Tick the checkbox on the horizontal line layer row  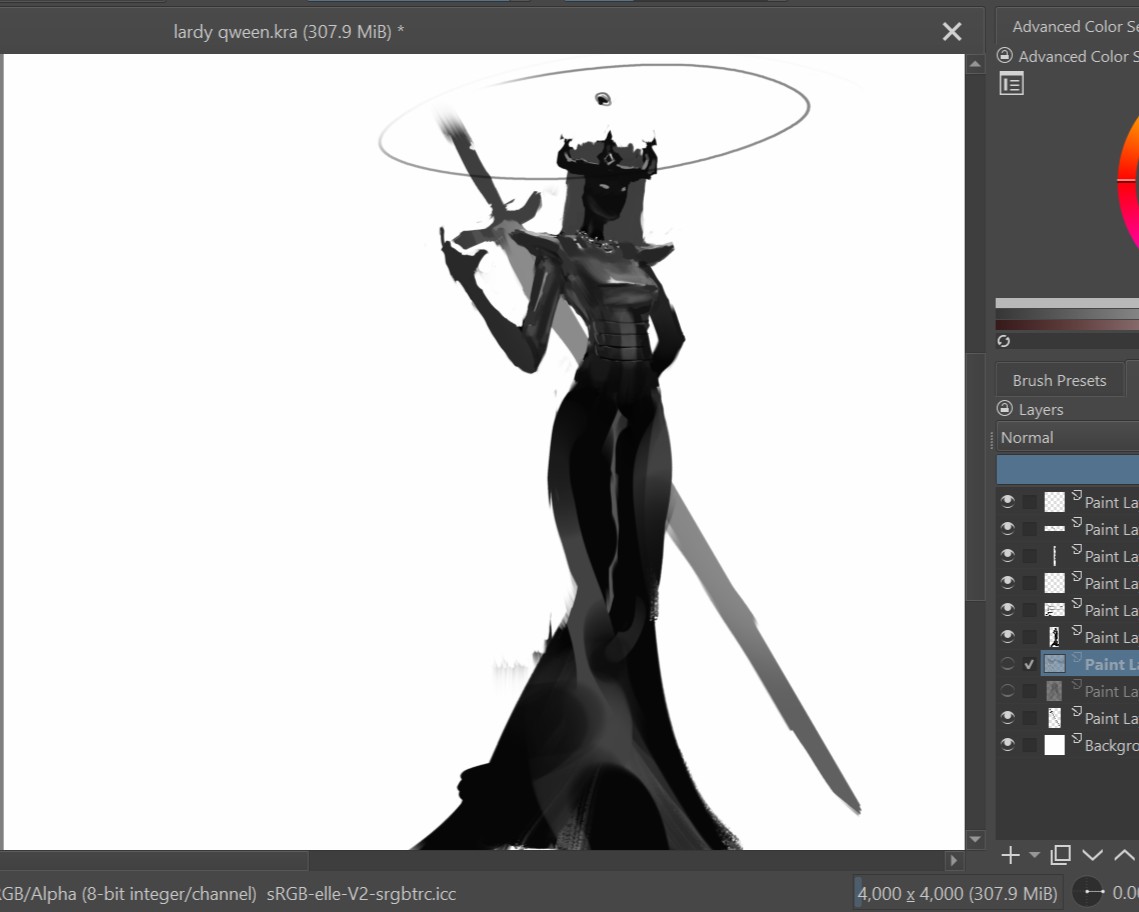point(1029,529)
